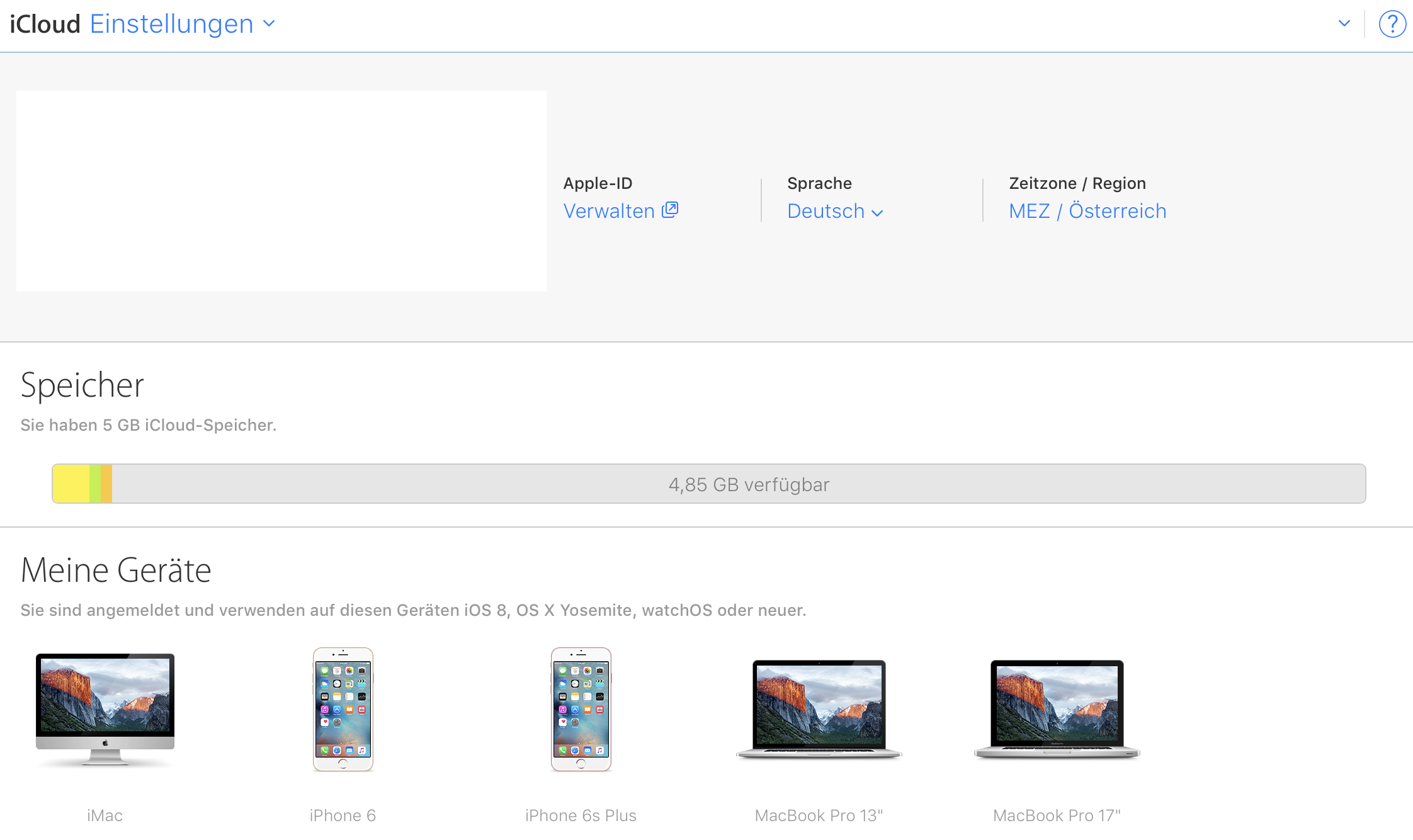The width and height of the screenshot is (1413, 840).
Task: Click the blacked-out profile picture area
Action: [281, 191]
